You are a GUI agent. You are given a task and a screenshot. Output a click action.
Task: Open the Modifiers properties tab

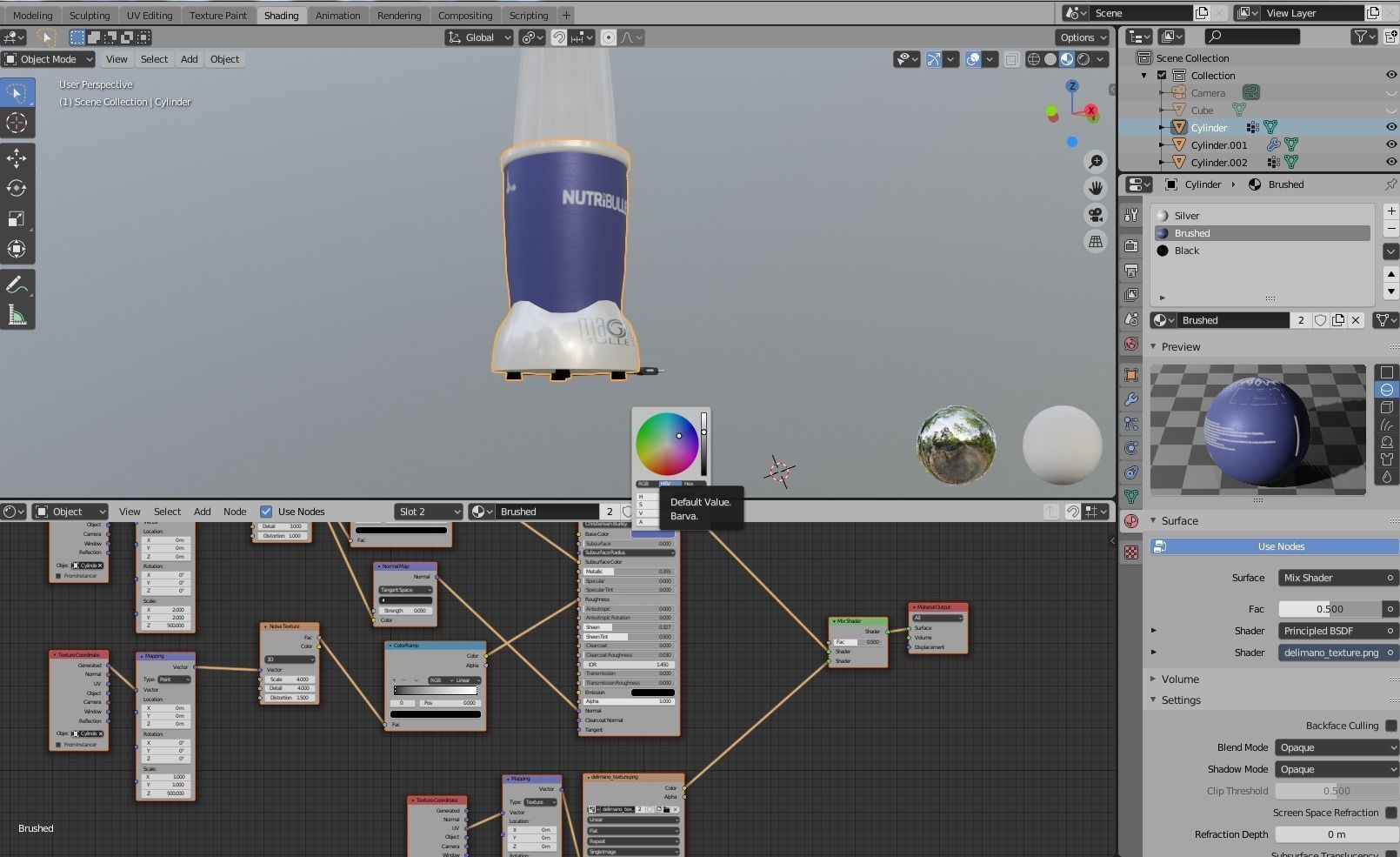pos(1130,399)
